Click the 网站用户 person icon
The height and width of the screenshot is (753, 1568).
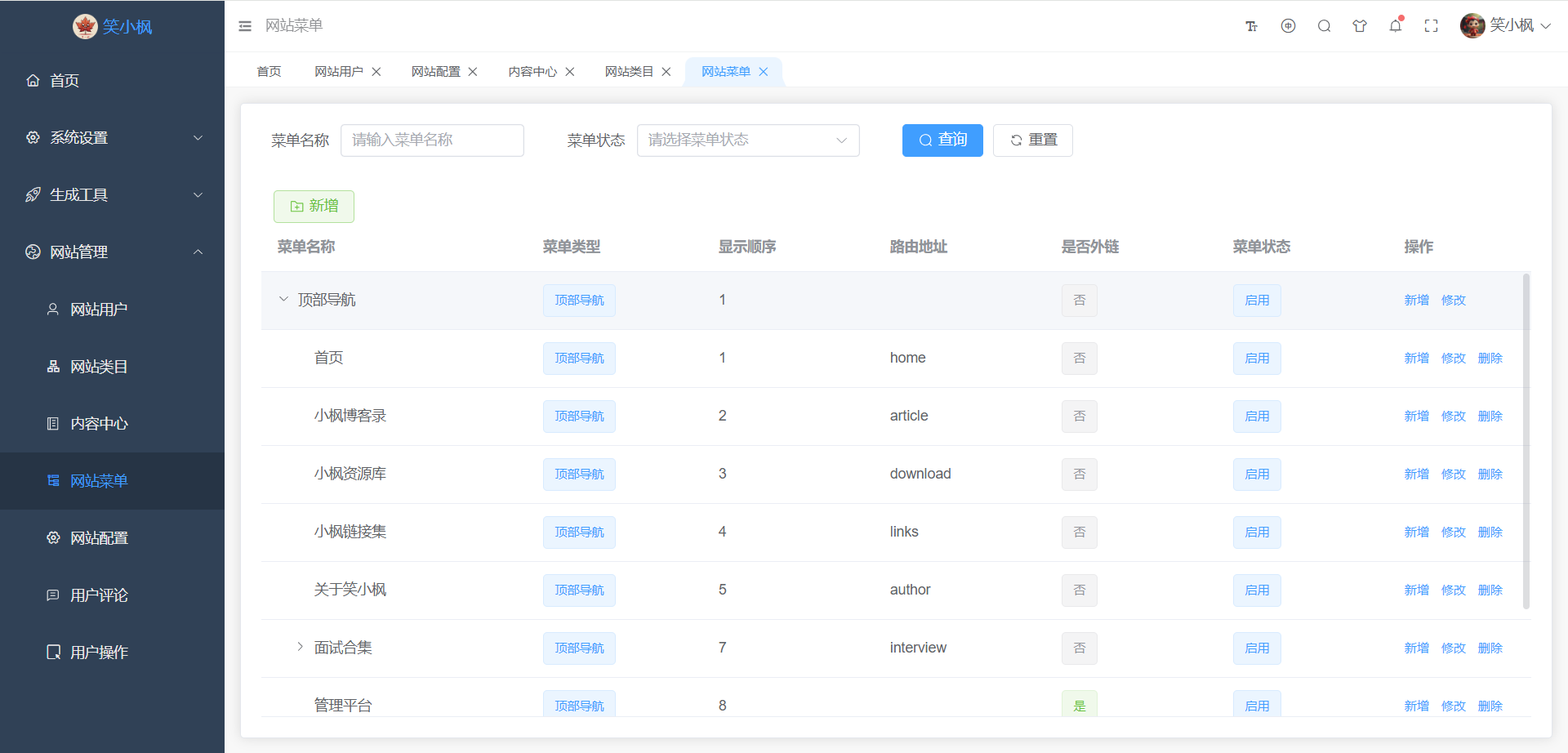click(x=53, y=309)
